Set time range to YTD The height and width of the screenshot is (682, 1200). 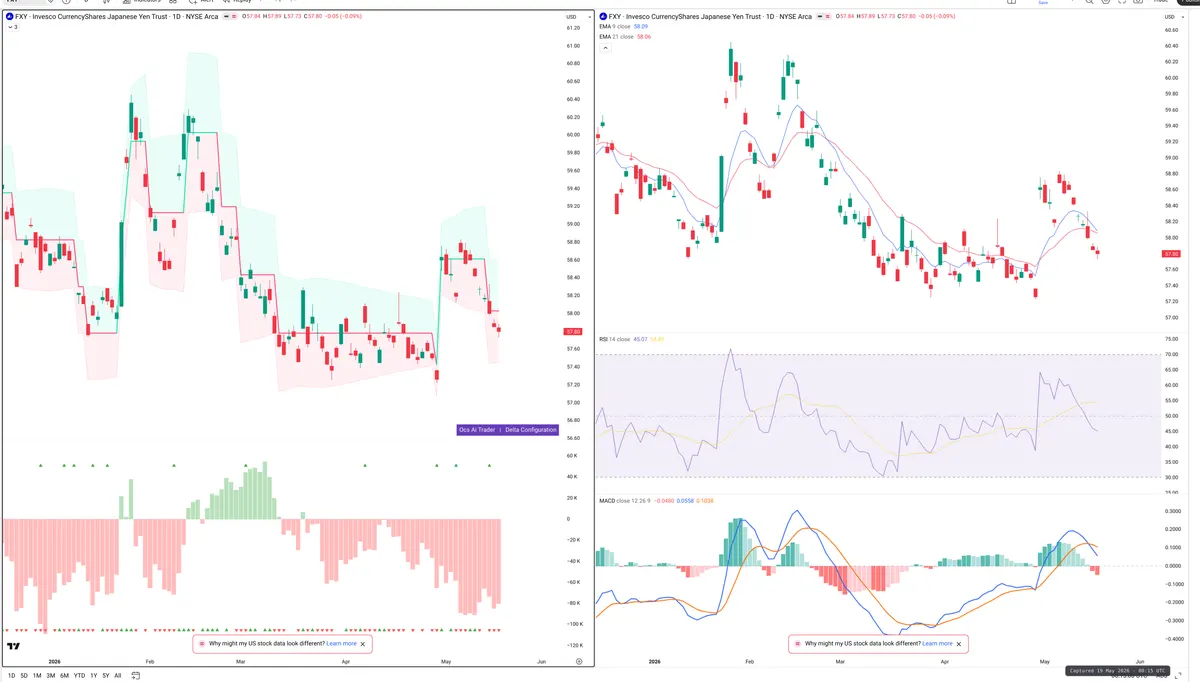pyautogui.click(x=79, y=676)
